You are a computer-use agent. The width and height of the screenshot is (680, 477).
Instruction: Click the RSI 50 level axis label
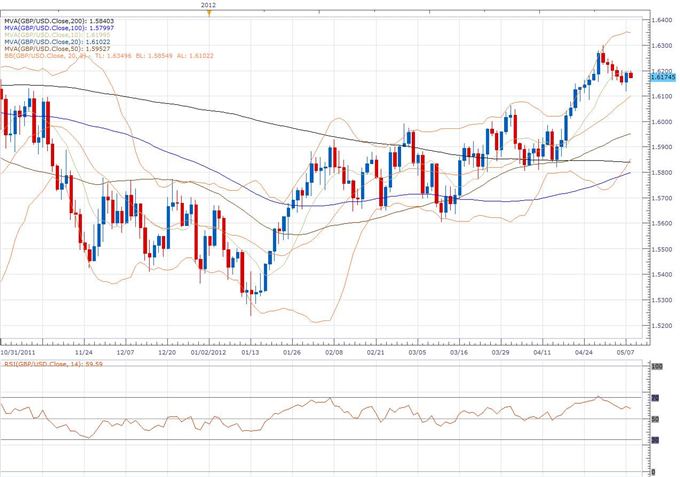(656, 419)
